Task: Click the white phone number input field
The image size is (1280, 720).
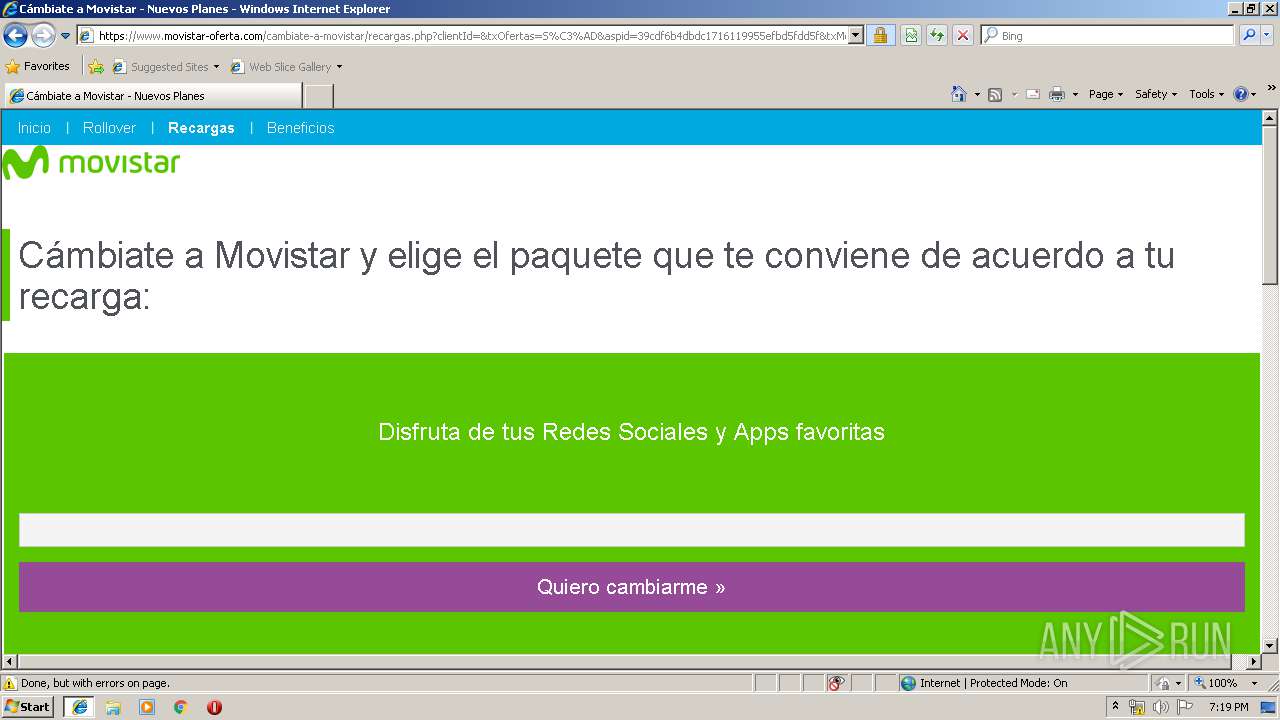Action: click(631, 530)
